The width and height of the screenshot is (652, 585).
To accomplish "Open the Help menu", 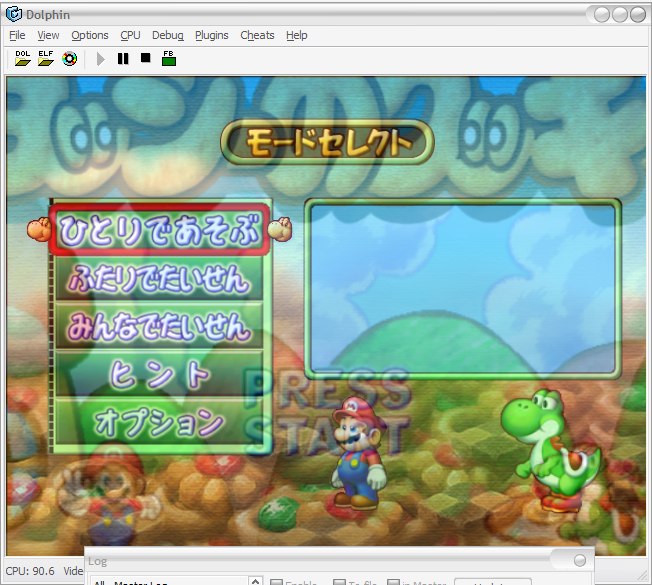I will (x=296, y=35).
